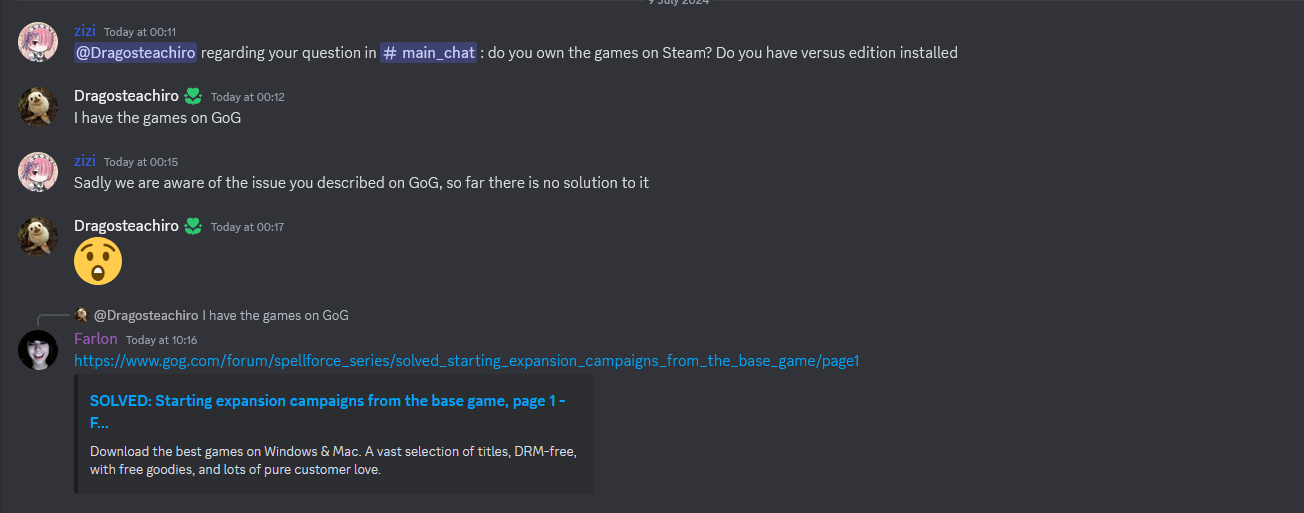Click the GOG embed description text
Image resolution: width=1304 pixels, height=513 pixels.
point(333,460)
